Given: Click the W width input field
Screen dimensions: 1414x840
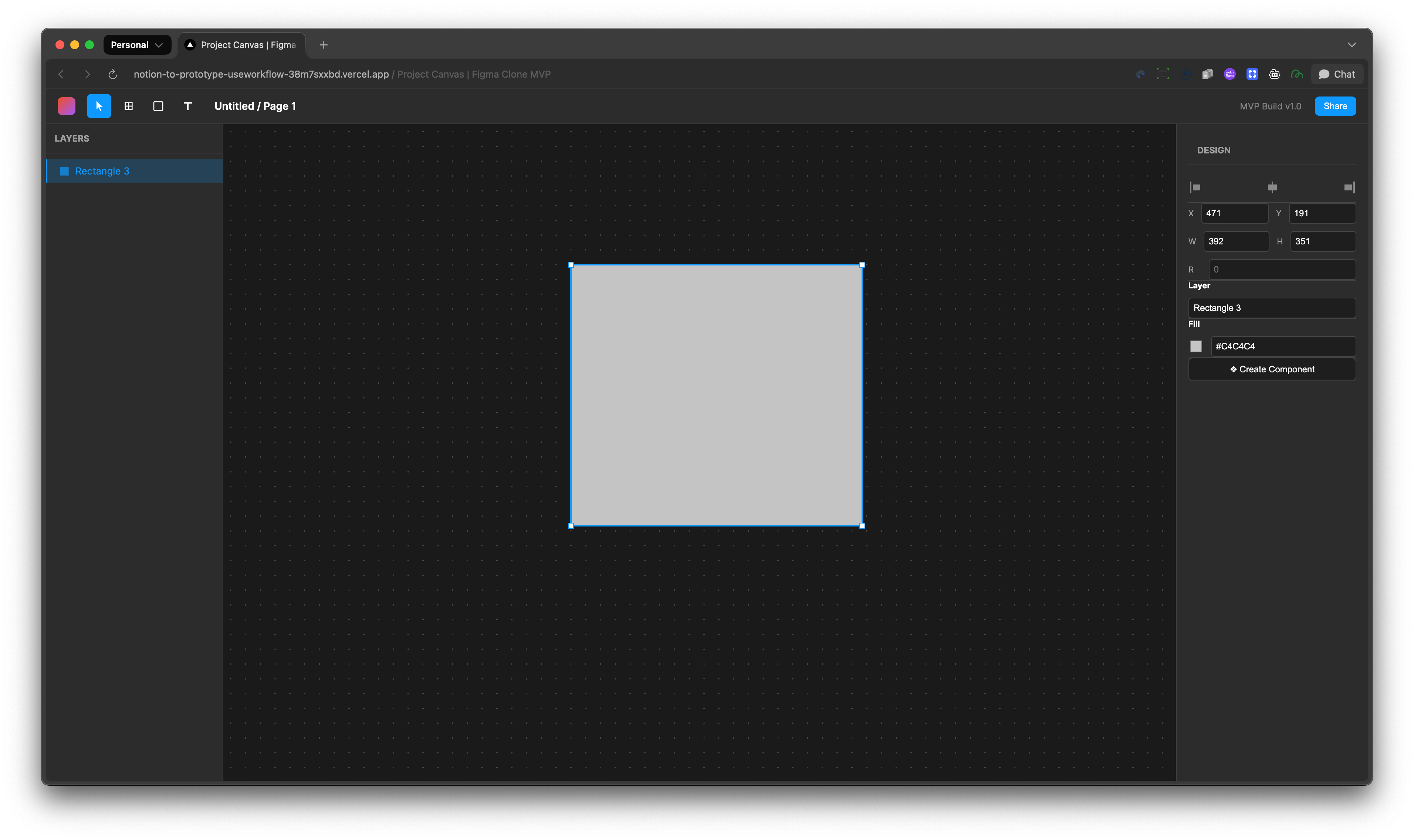Looking at the screenshot, I should coord(1237,241).
